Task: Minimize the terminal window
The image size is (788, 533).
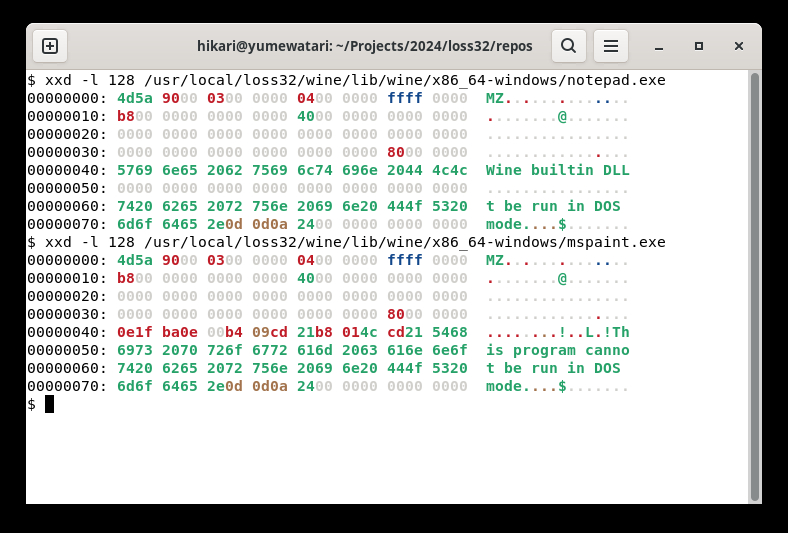Action: point(659,46)
